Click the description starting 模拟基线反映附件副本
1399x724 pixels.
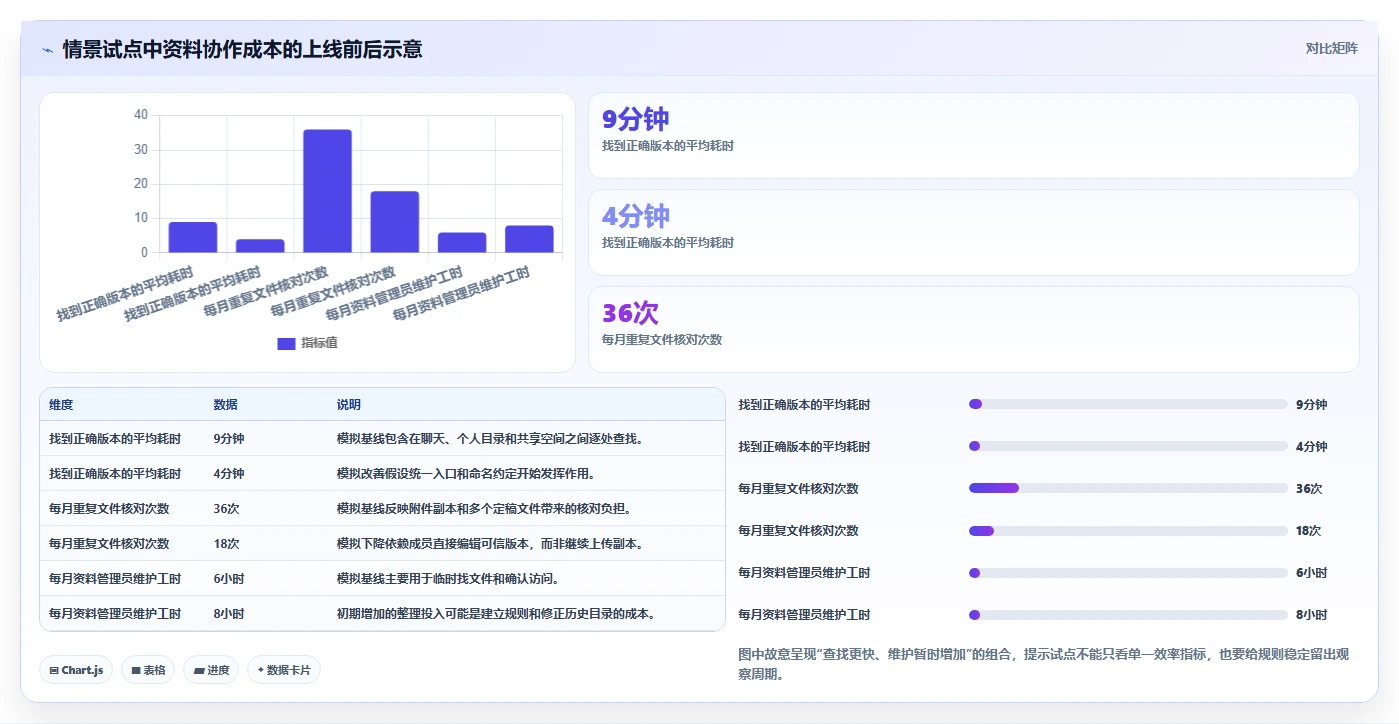483,508
